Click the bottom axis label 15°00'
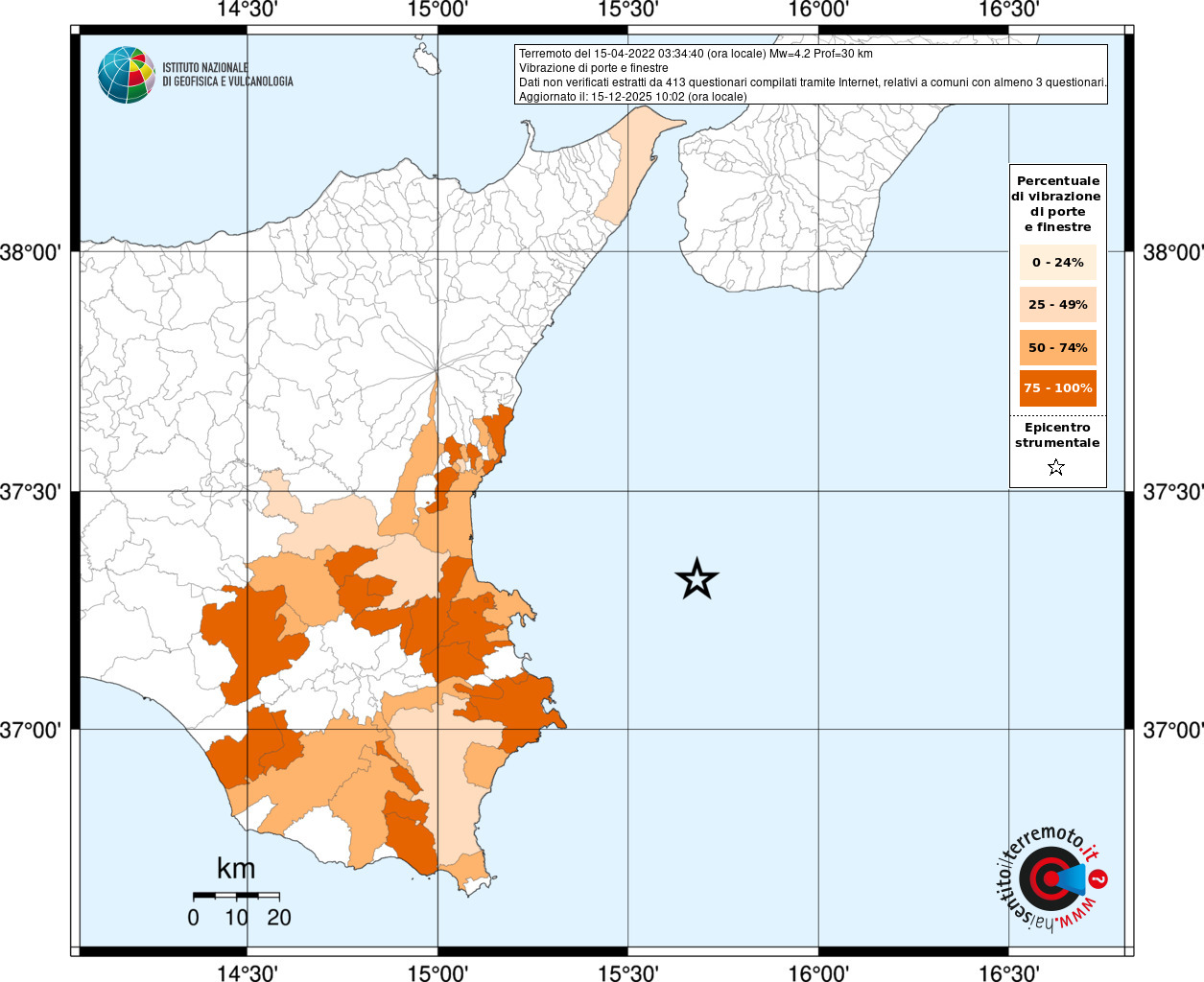This screenshot has height=982, width=1204. pos(437,972)
